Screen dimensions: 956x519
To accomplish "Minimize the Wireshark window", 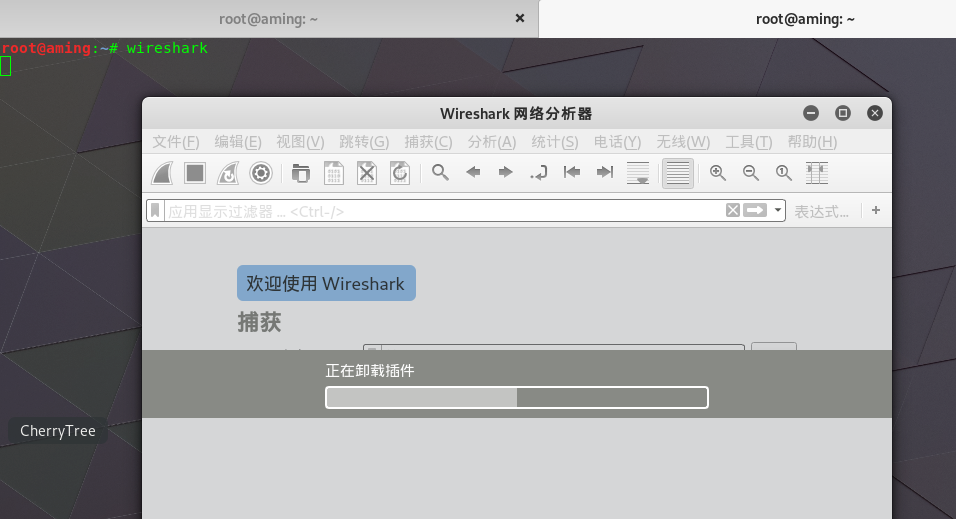I will pyautogui.click(x=811, y=113).
